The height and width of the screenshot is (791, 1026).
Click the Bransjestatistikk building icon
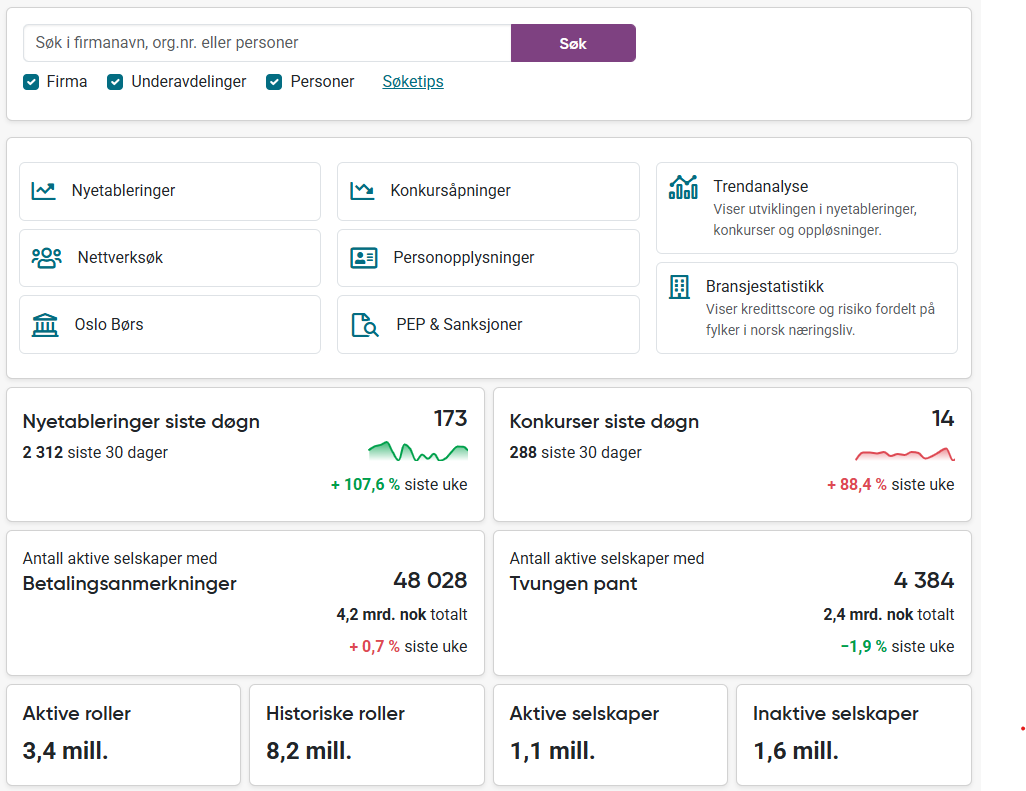tap(680, 286)
